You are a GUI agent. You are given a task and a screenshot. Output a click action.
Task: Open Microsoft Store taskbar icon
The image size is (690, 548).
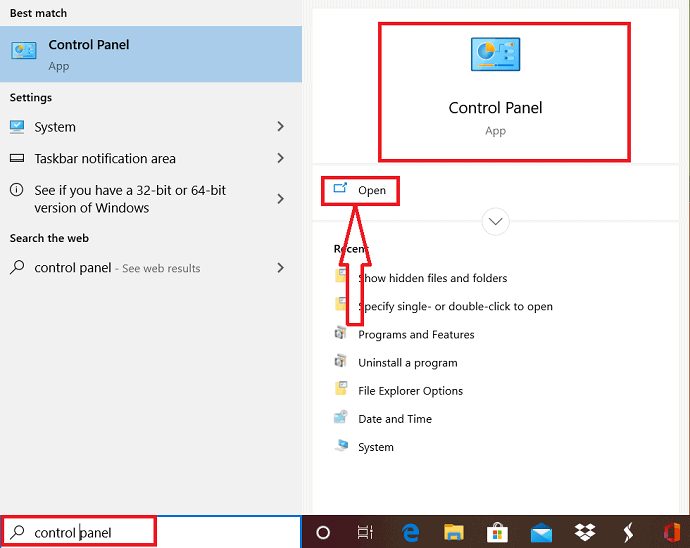pyautogui.click(x=497, y=533)
